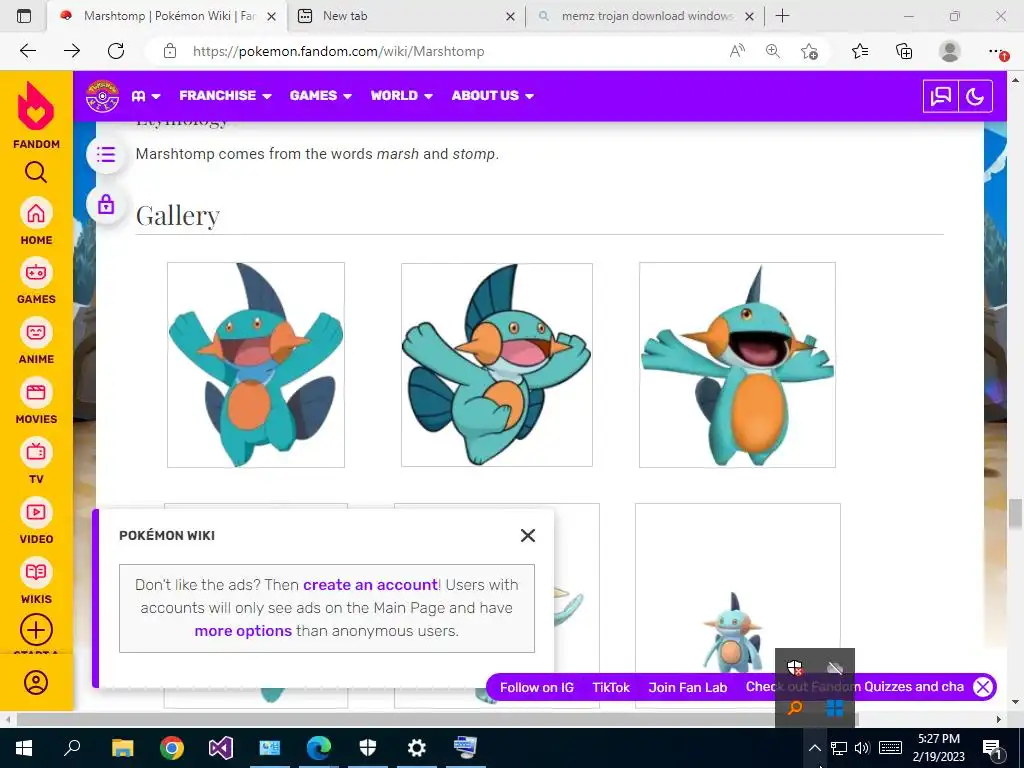The image size is (1024, 768).
Task: Open Windows Security shield in taskbar
Action: click(x=368, y=748)
